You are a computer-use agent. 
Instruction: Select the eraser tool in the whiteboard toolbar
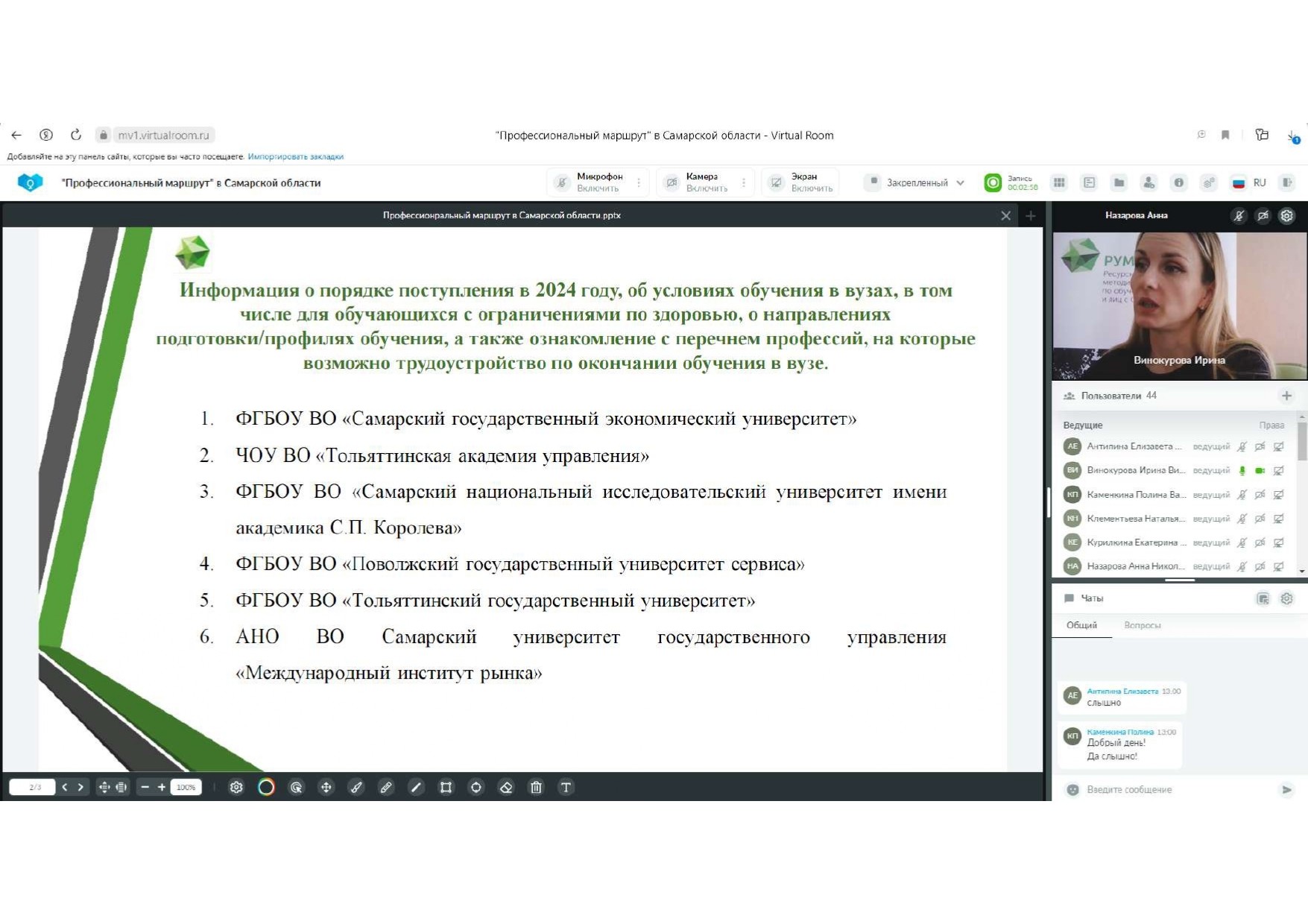(506, 787)
